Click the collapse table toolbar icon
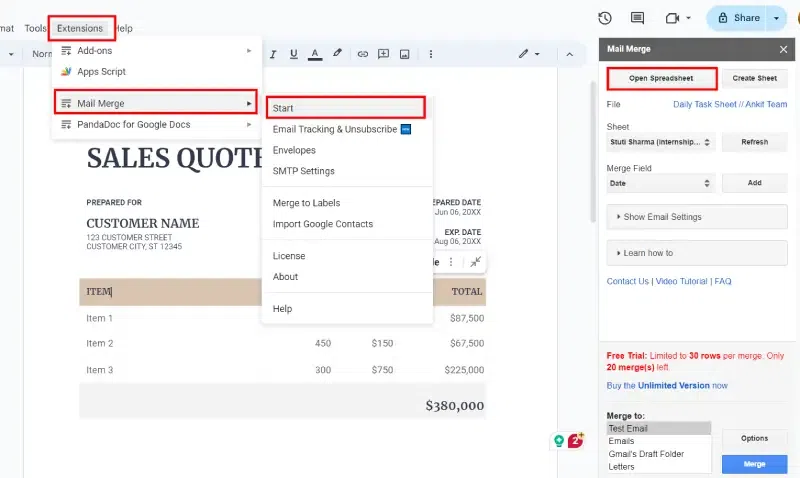 [x=476, y=262]
